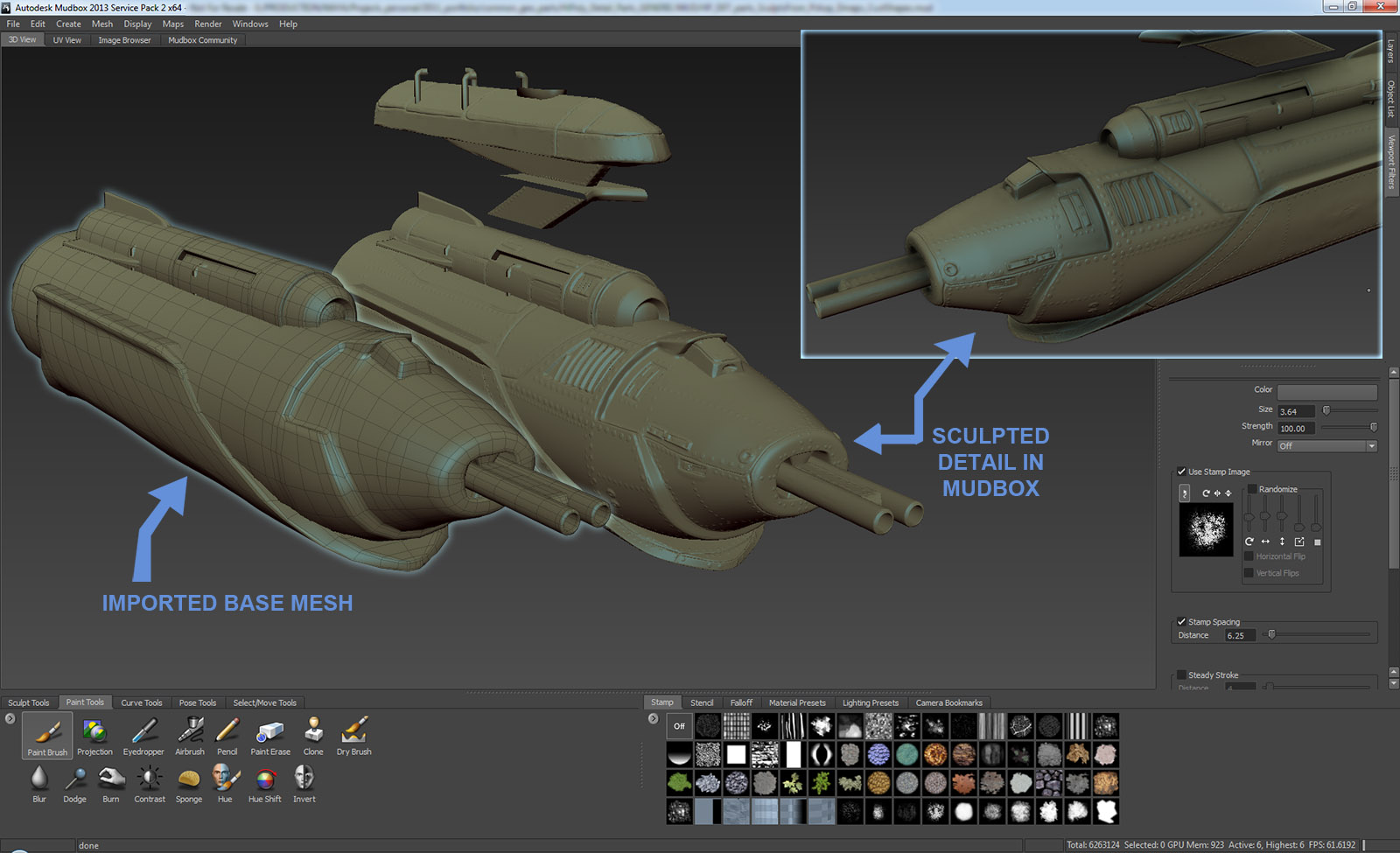Toggle the Stamp Spacing checkbox
The image size is (1400, 853).
[x=1181, y=622]
